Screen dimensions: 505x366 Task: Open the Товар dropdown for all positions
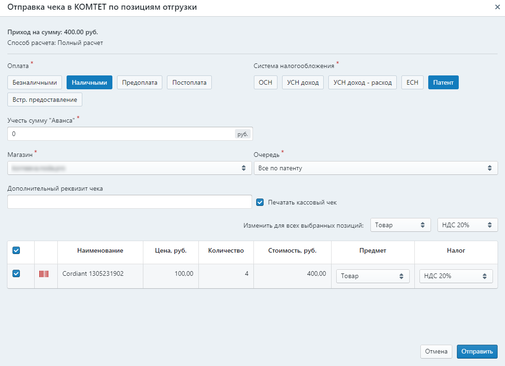click(x=400, y=225)
